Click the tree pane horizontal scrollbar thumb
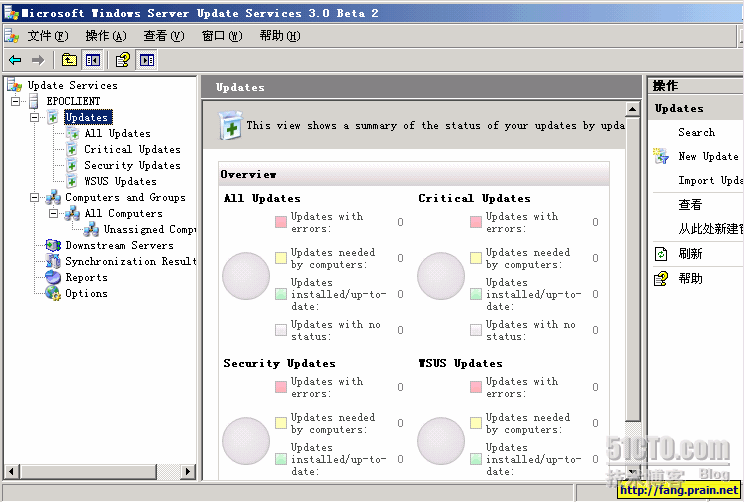Screen dimensions: 744x502 [88, 472]
